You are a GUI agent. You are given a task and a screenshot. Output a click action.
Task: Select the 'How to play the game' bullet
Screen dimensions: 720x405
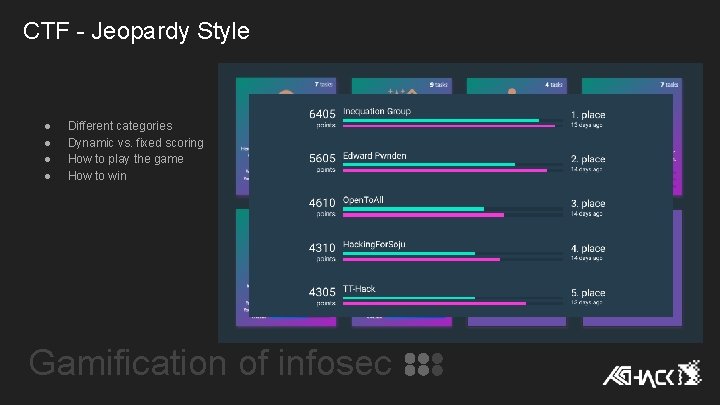tap(125, 159)
